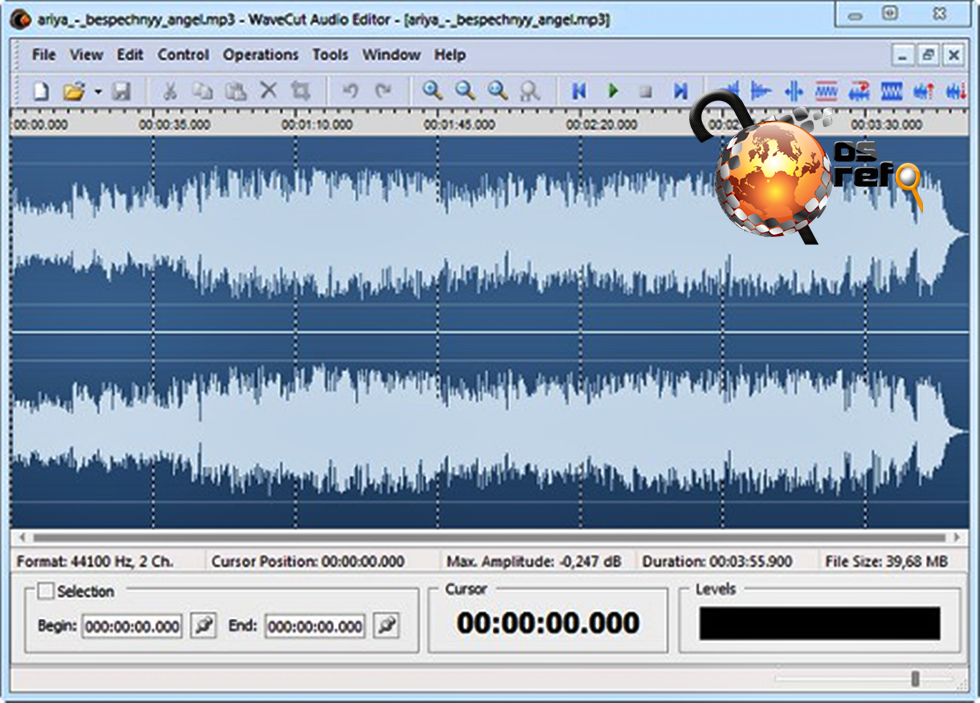Click the second blue waveform effect icon

[761, 91]
